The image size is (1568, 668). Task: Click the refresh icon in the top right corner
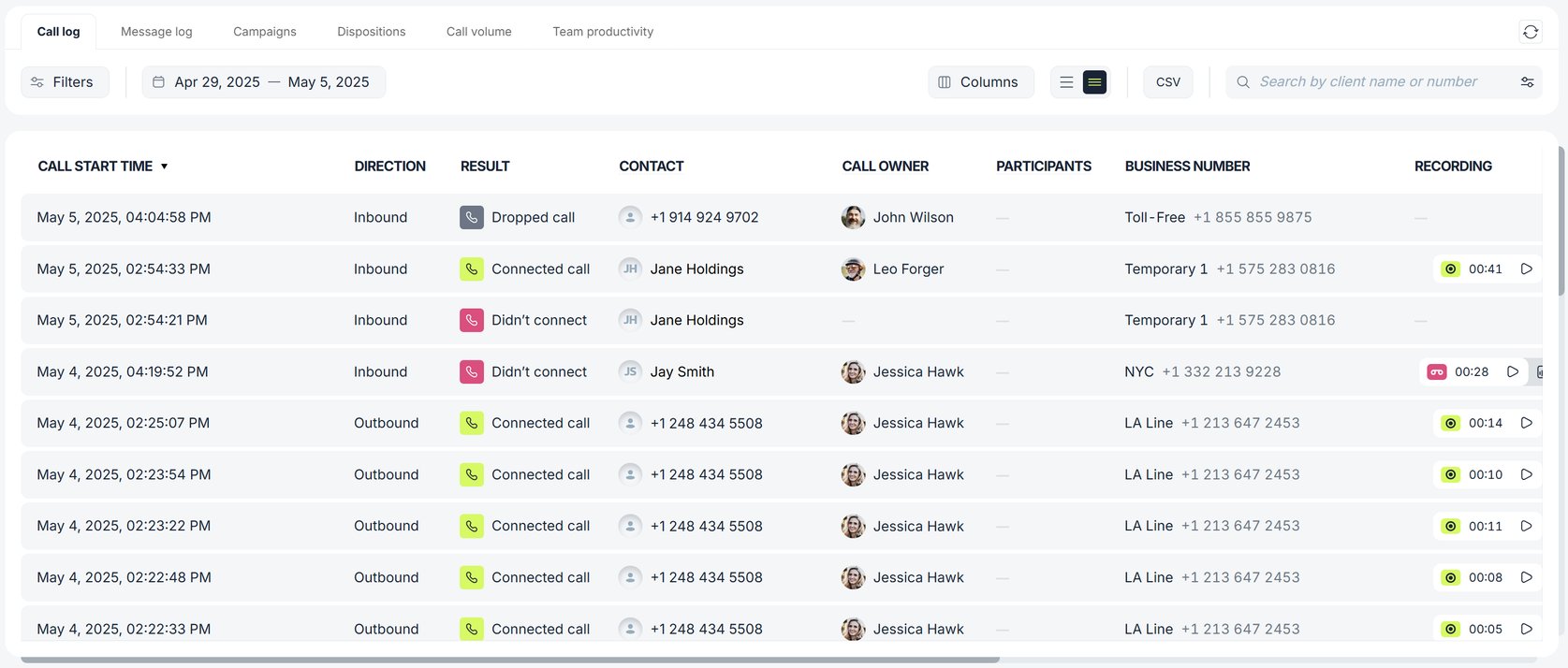point(1531,31)
